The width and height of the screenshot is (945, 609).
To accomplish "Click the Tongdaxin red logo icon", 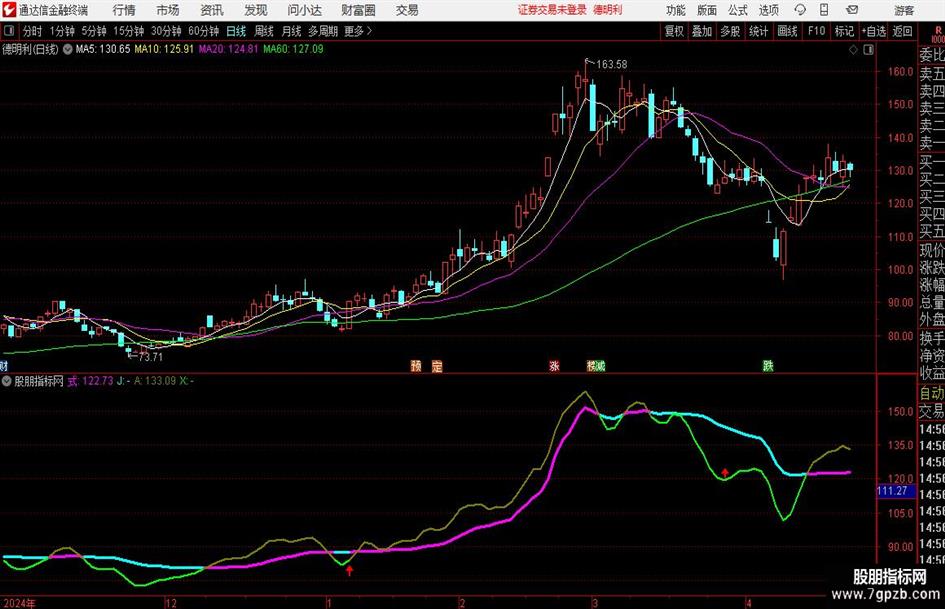I will coord(9,10).
